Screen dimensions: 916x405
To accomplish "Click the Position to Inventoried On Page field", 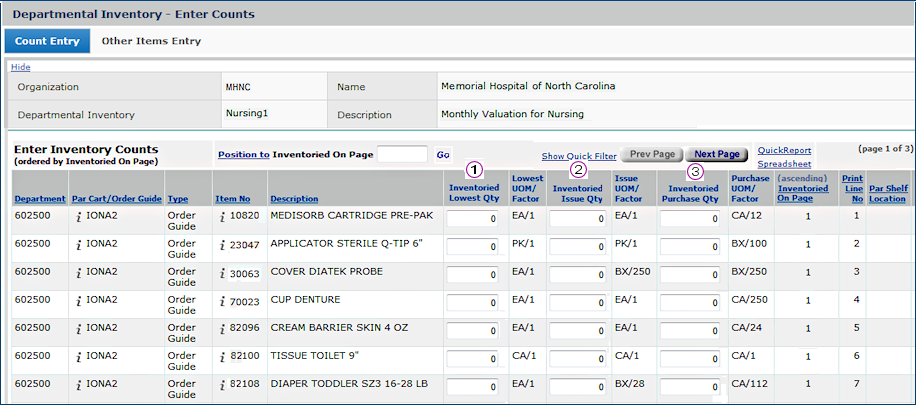I will point(402,155).
